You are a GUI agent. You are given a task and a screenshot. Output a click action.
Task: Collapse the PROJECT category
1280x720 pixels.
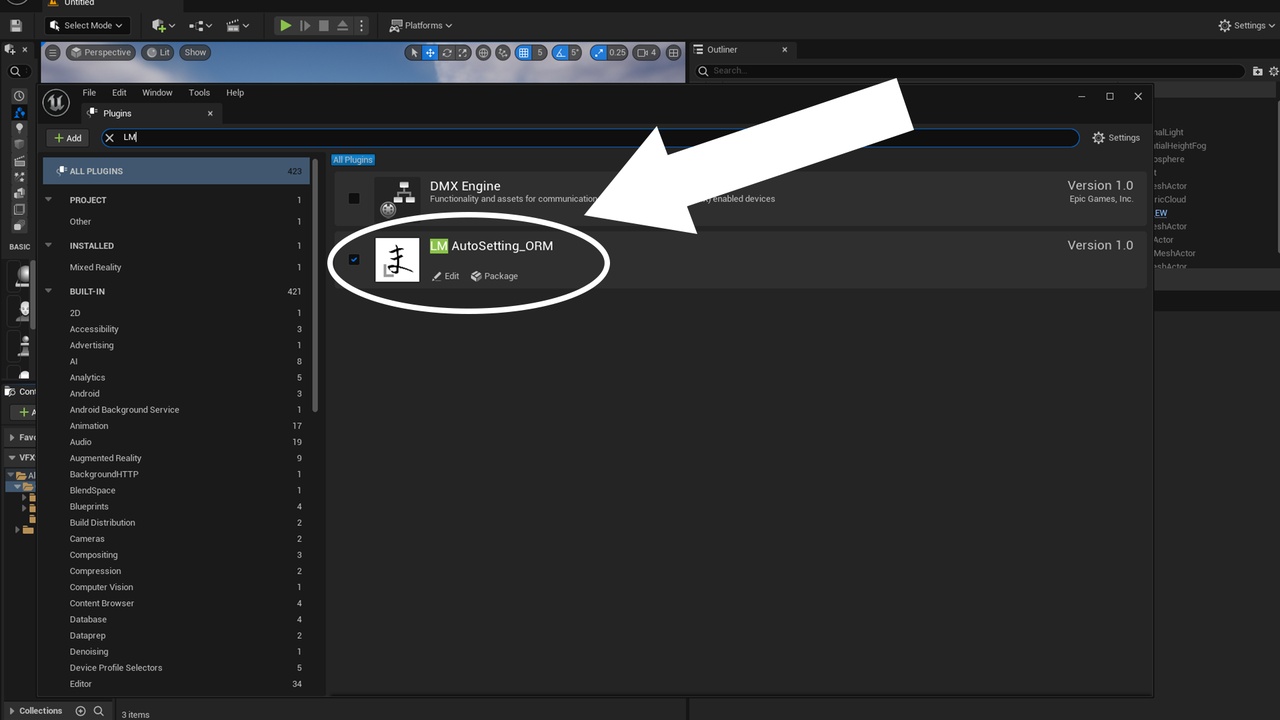pos(49,200)
